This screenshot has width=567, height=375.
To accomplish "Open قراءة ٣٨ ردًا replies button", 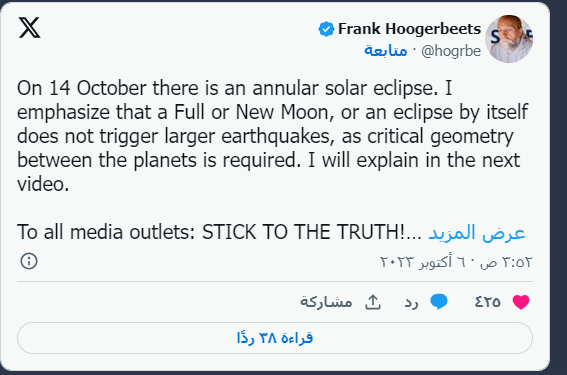I will [275, 338].
